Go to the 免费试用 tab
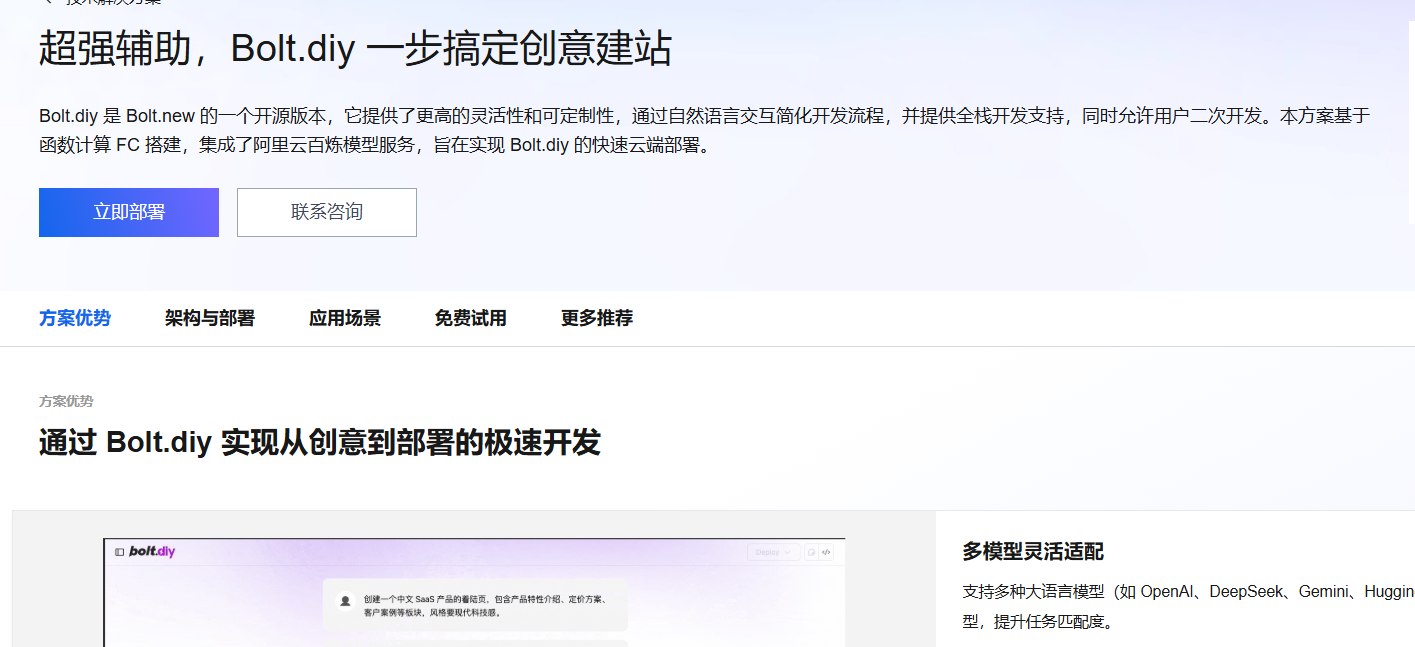This screenshot has height=647, width=1415. pyautogui.click(x=471, y=318)
